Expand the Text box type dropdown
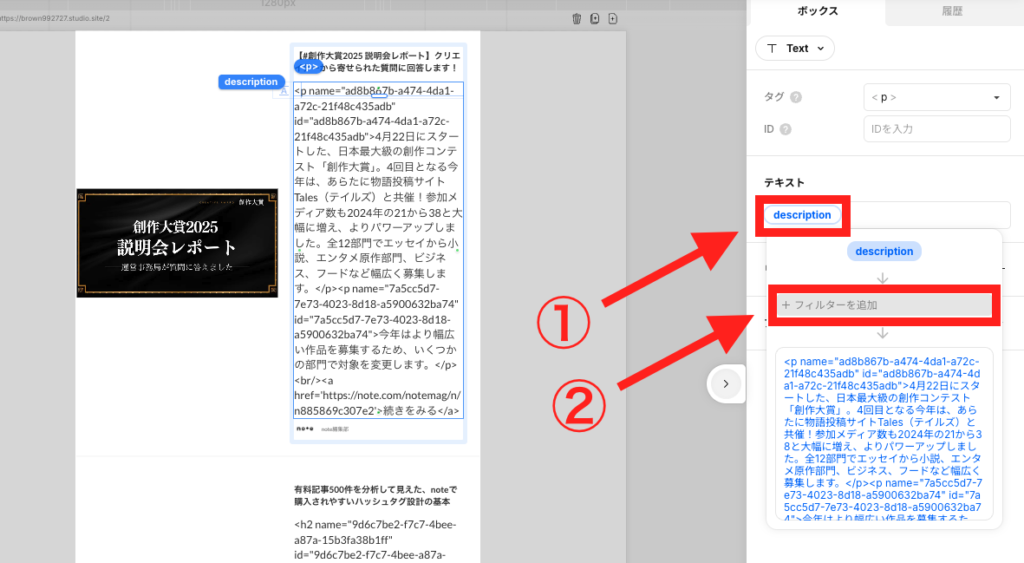The width and height of the screenshot is (1024, 563). coord(795,48)
